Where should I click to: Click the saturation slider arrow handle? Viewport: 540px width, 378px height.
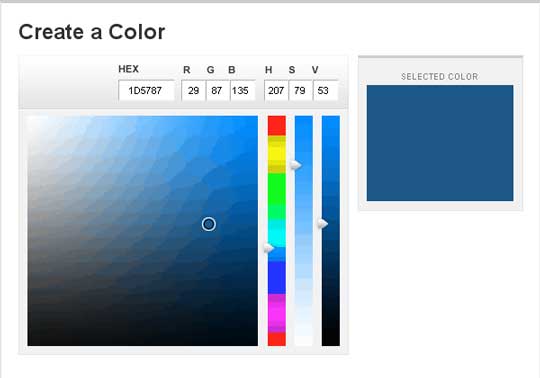tap(296, 165)
